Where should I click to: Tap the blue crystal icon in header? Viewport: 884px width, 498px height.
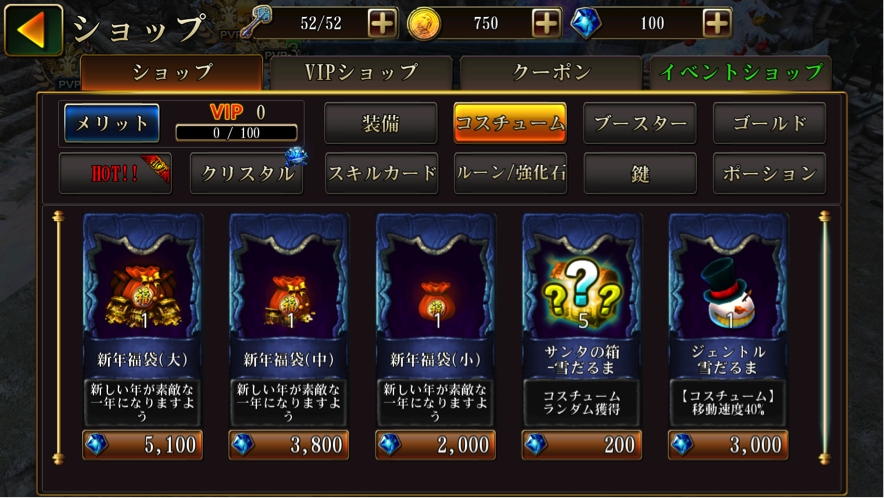(585, 24)
